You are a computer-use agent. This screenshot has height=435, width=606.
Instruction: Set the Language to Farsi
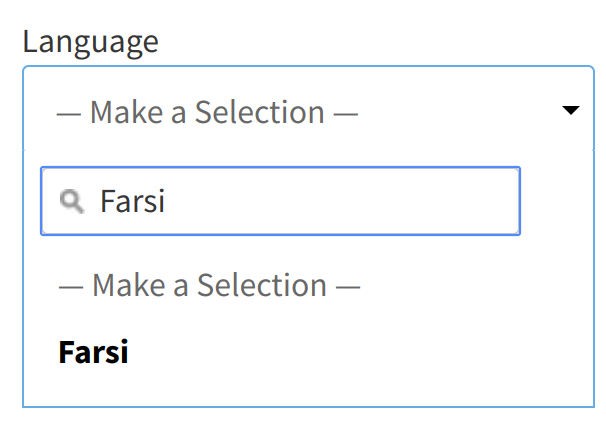[x=94, y=352]
